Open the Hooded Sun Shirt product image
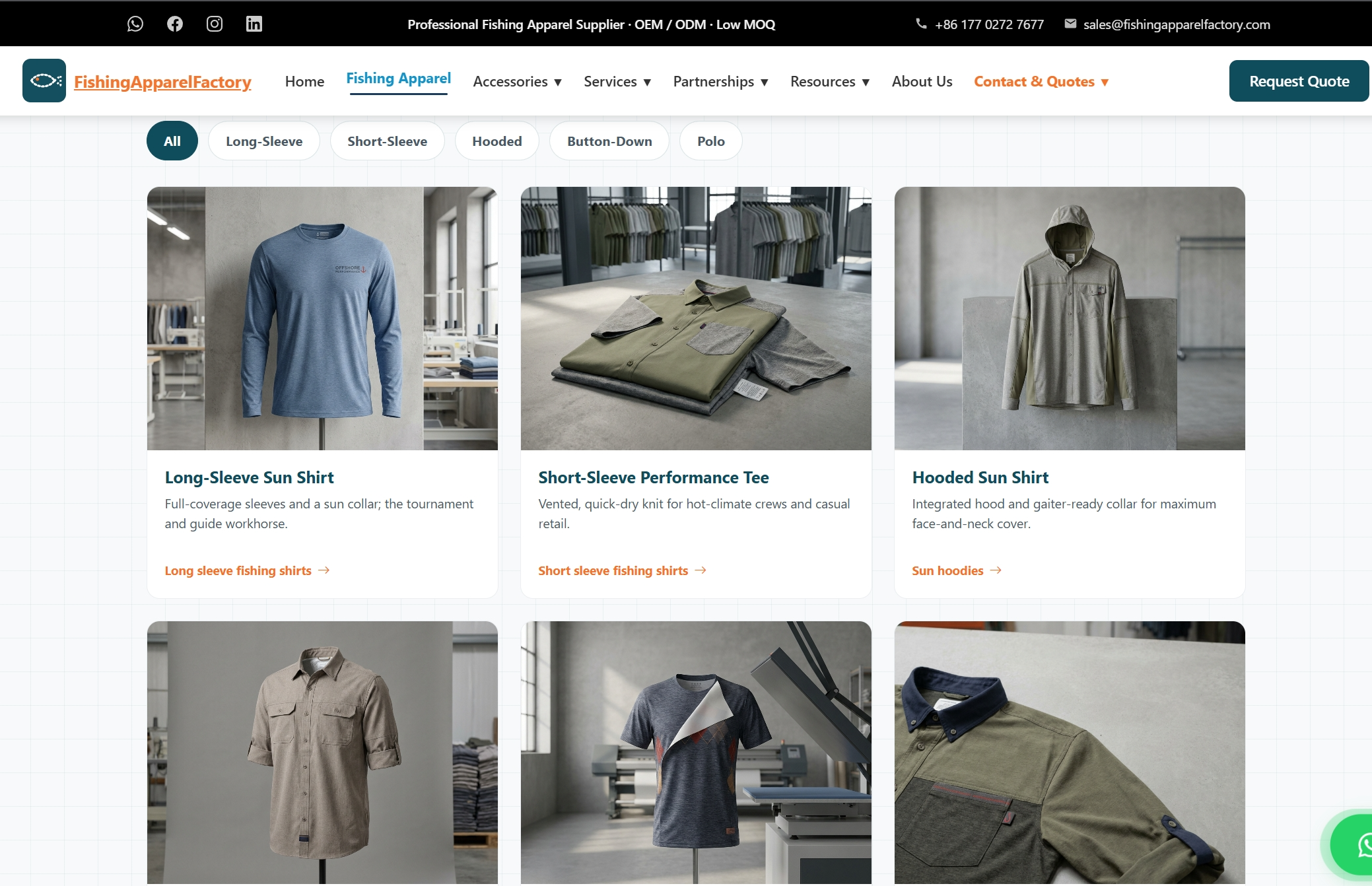The width and height of the screenshot is (1372, 886). pyautogui.click(x=1070, y=318)
